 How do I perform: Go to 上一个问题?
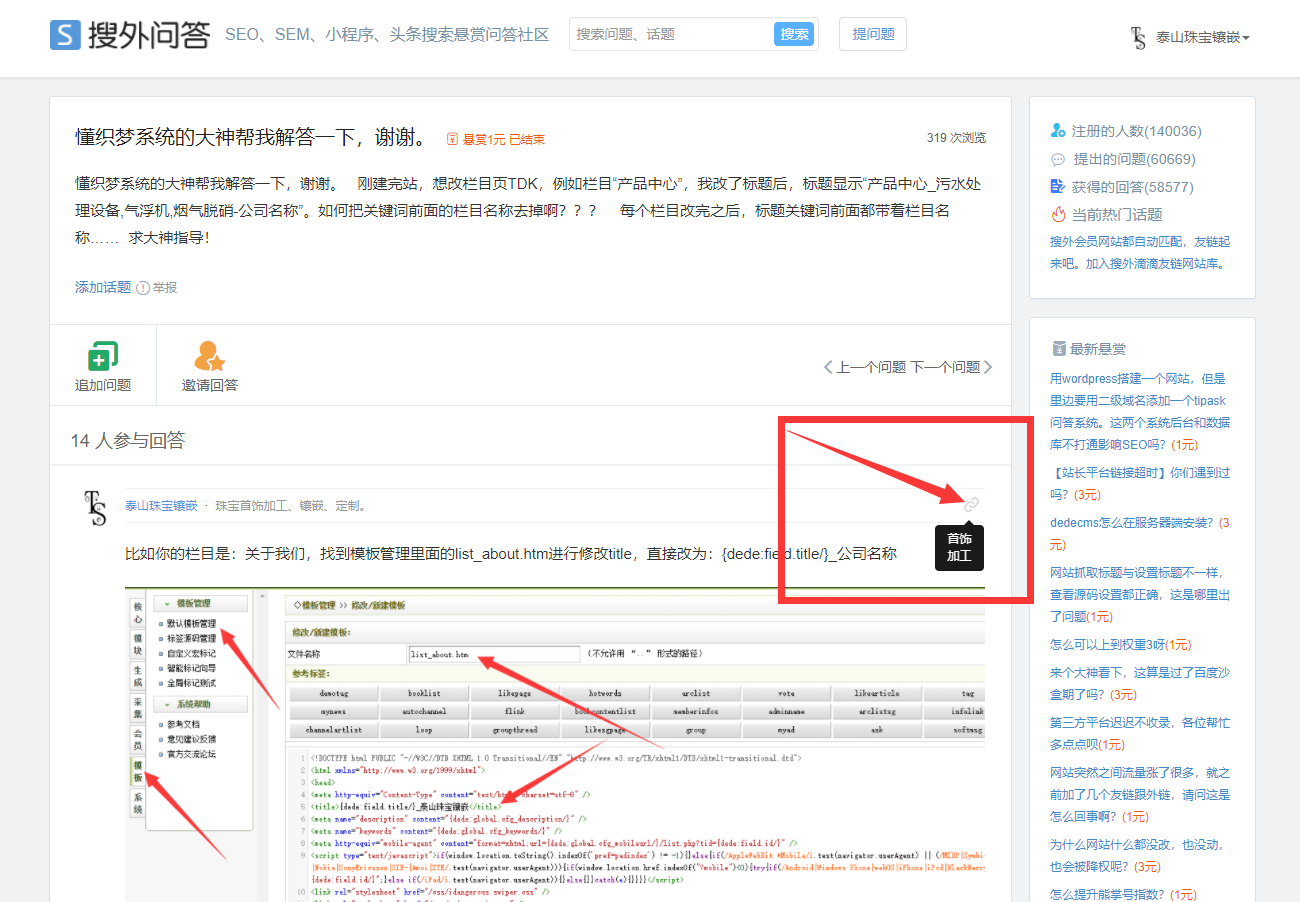click(x=865, y=367)
